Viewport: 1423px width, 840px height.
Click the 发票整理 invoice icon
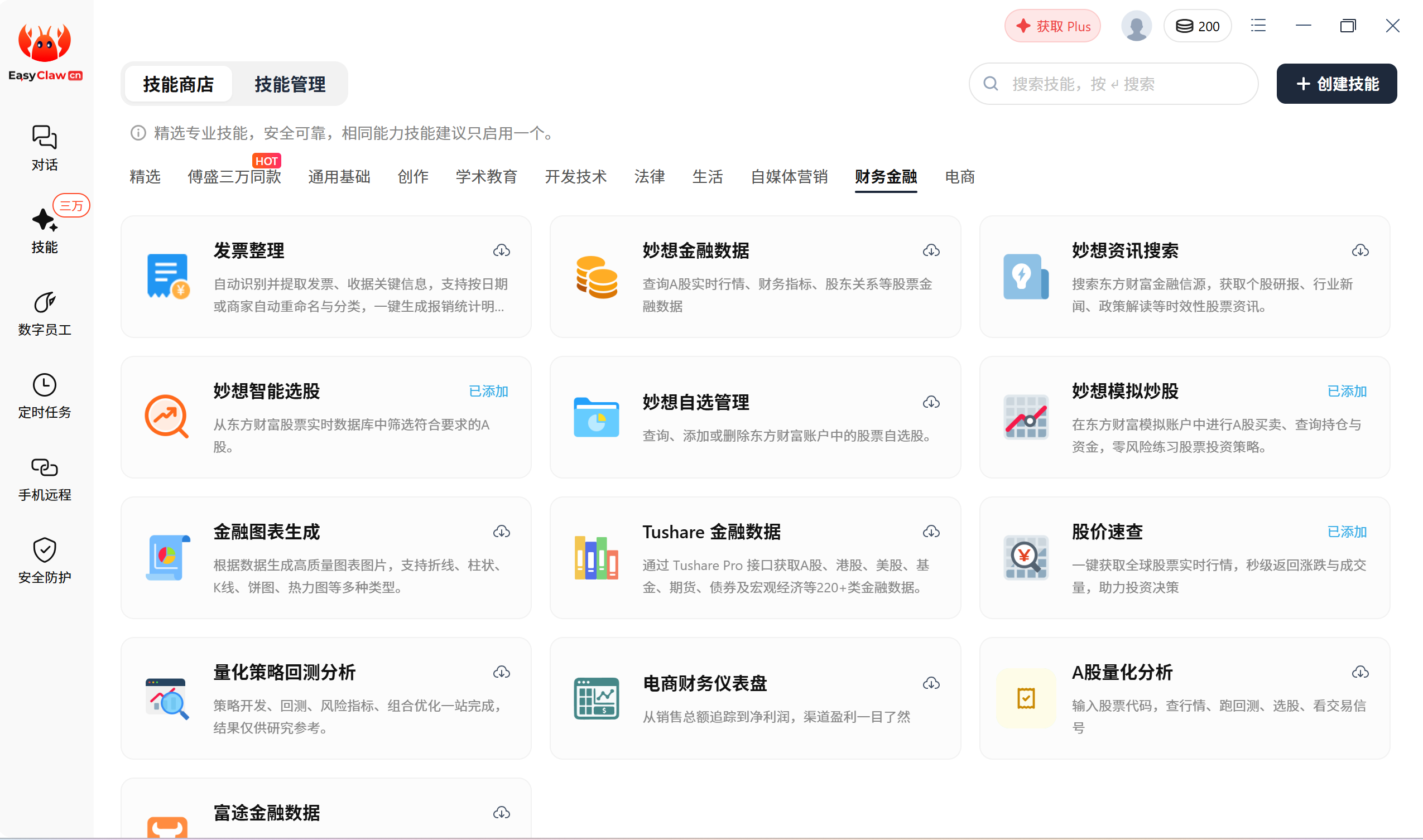(167, 276)
